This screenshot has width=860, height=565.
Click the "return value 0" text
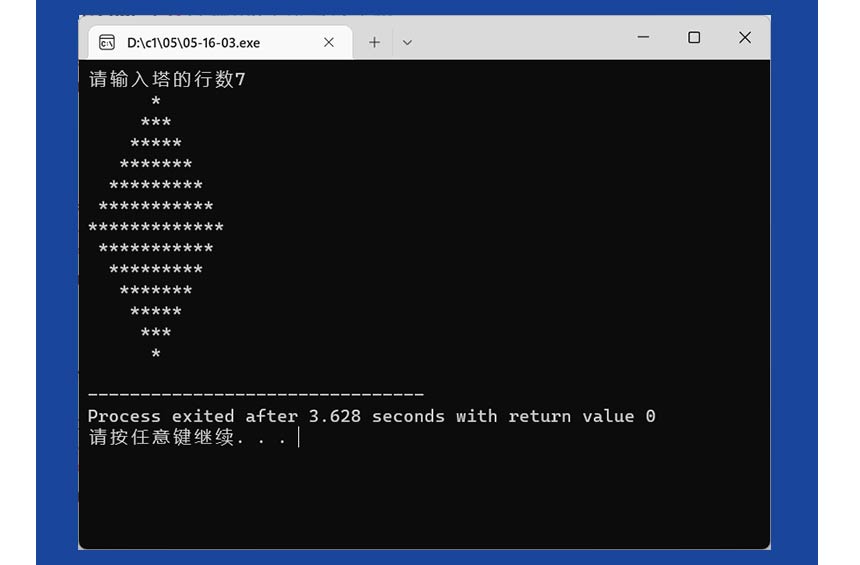point(582,416)
